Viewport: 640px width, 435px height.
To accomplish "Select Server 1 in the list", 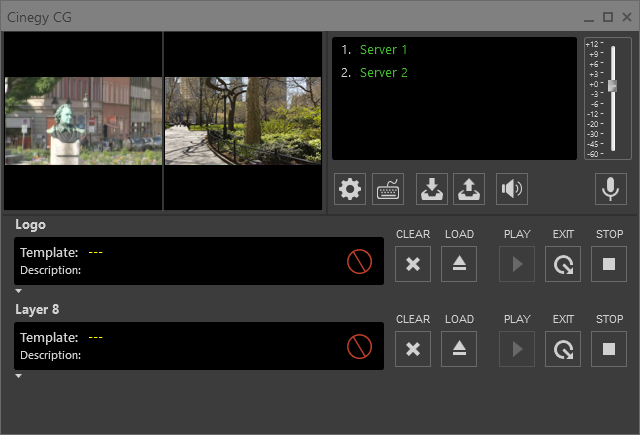I will pos(384,49).
